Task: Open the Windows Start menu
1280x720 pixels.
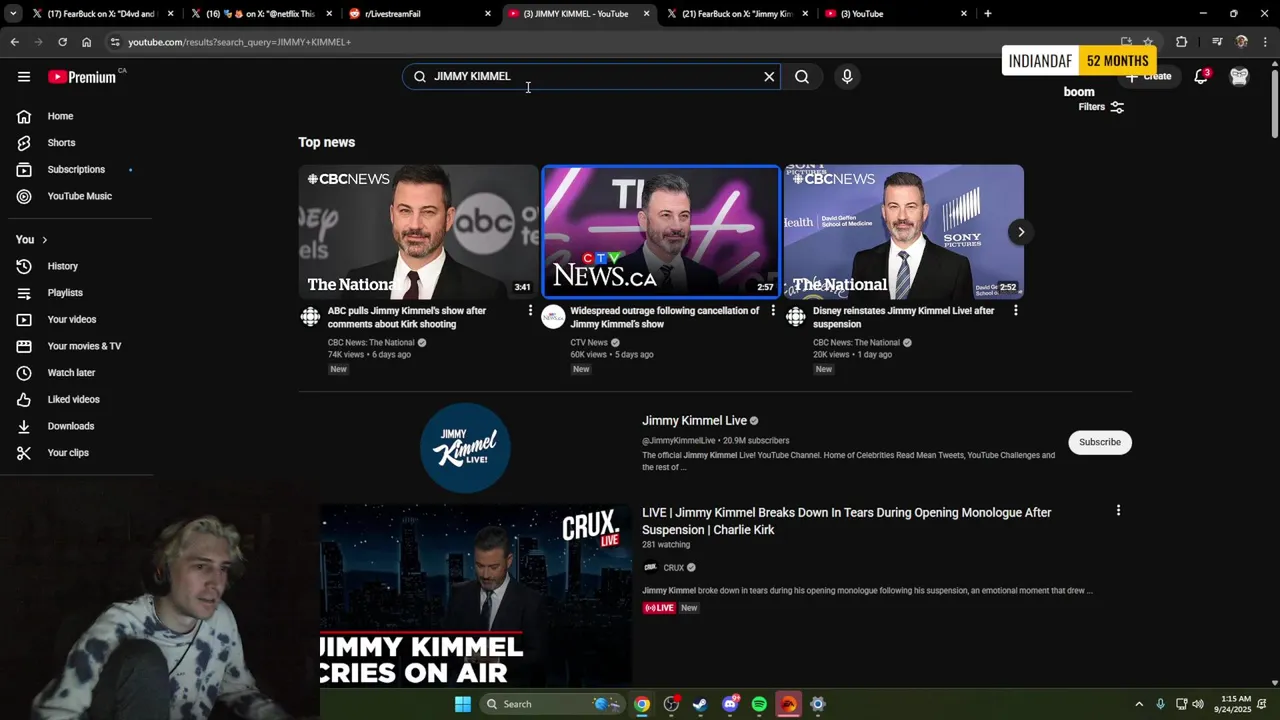Action: click(463, 704)
